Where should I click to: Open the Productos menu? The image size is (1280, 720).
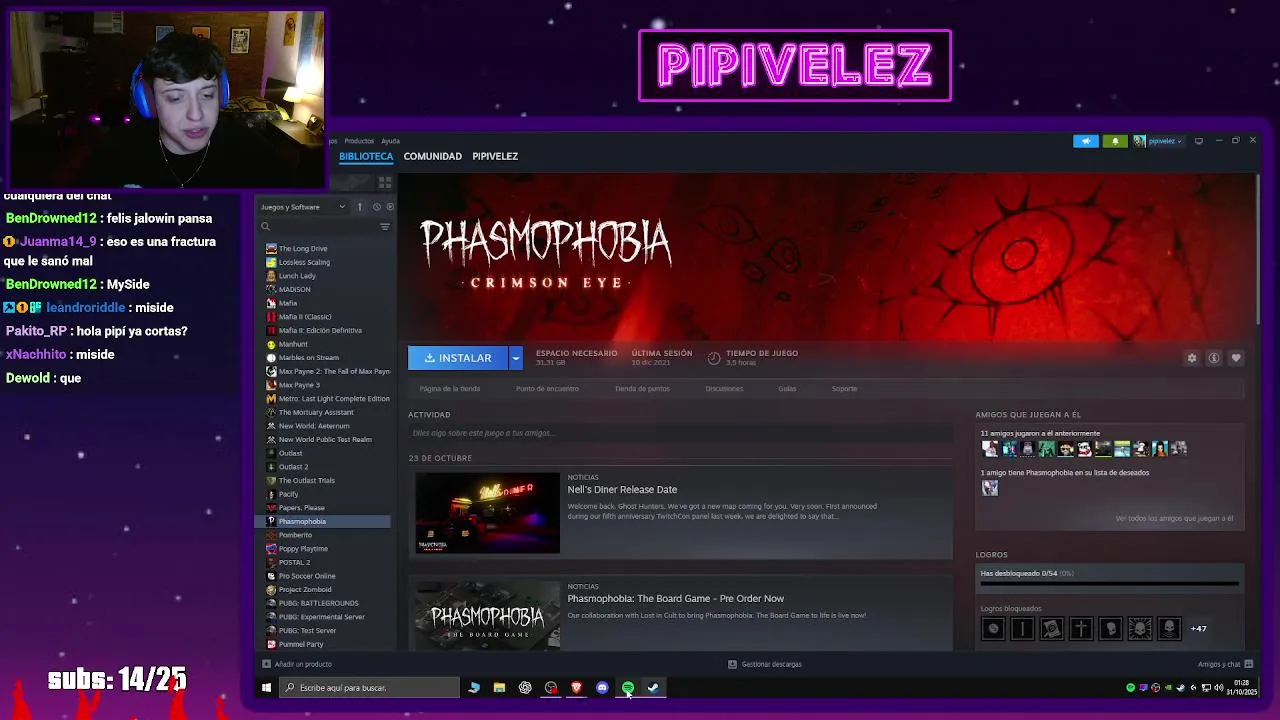tap(359, 141)
